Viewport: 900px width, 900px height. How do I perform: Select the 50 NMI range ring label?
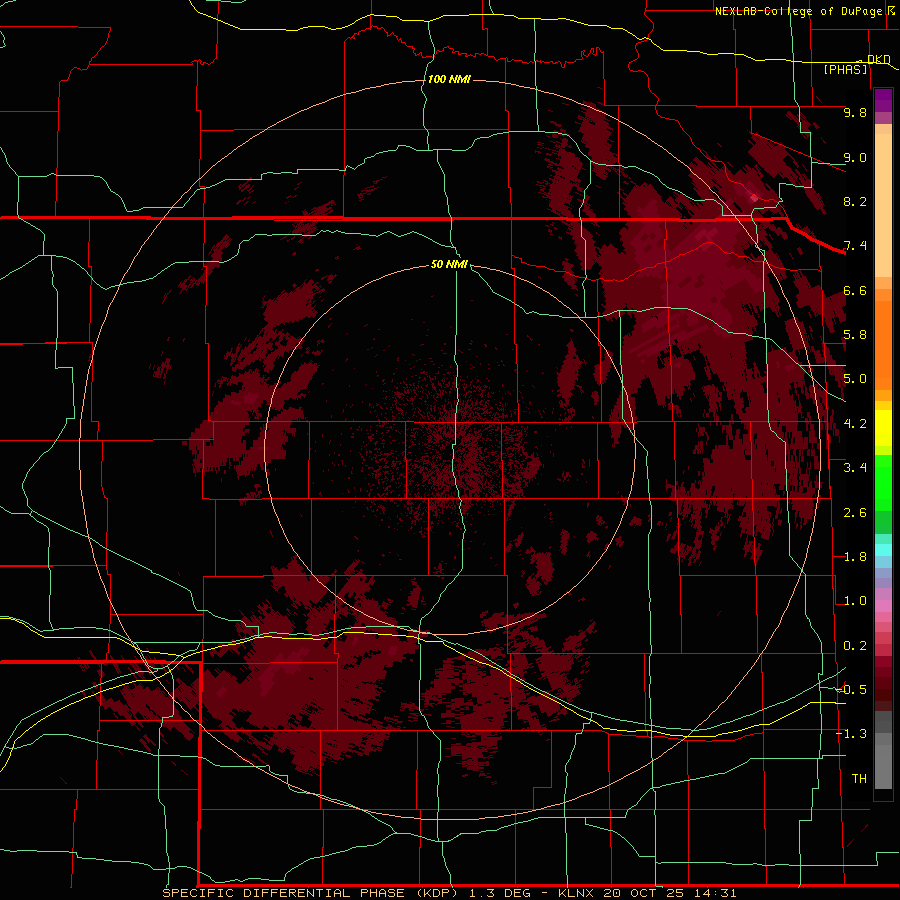(x=449, y=264)
